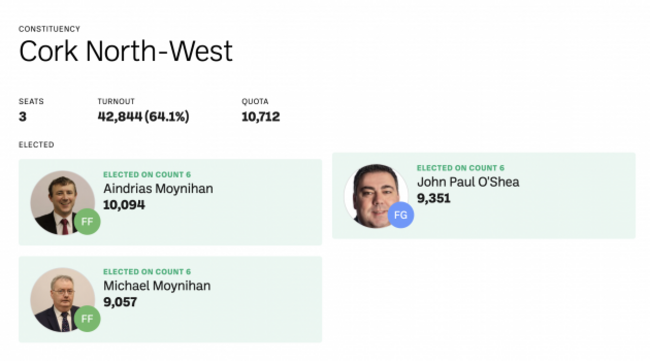650x361 pixels.
Task: Click Elected on Count 6 above John Paul O'Shea
Action: [461, 168]
